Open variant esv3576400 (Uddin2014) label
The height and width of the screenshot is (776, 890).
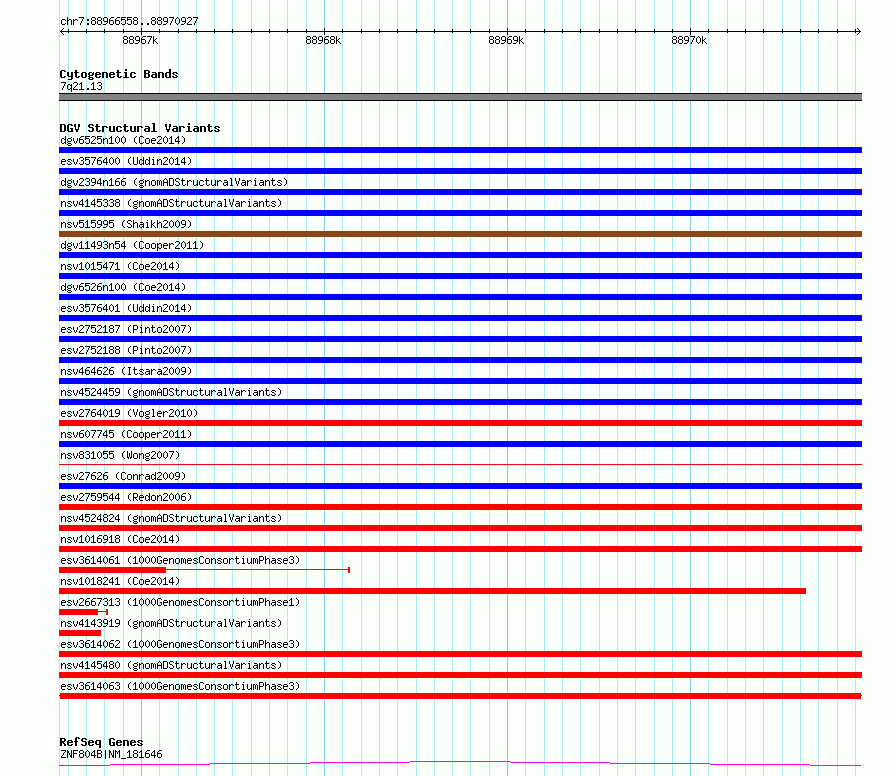point(126,161)
